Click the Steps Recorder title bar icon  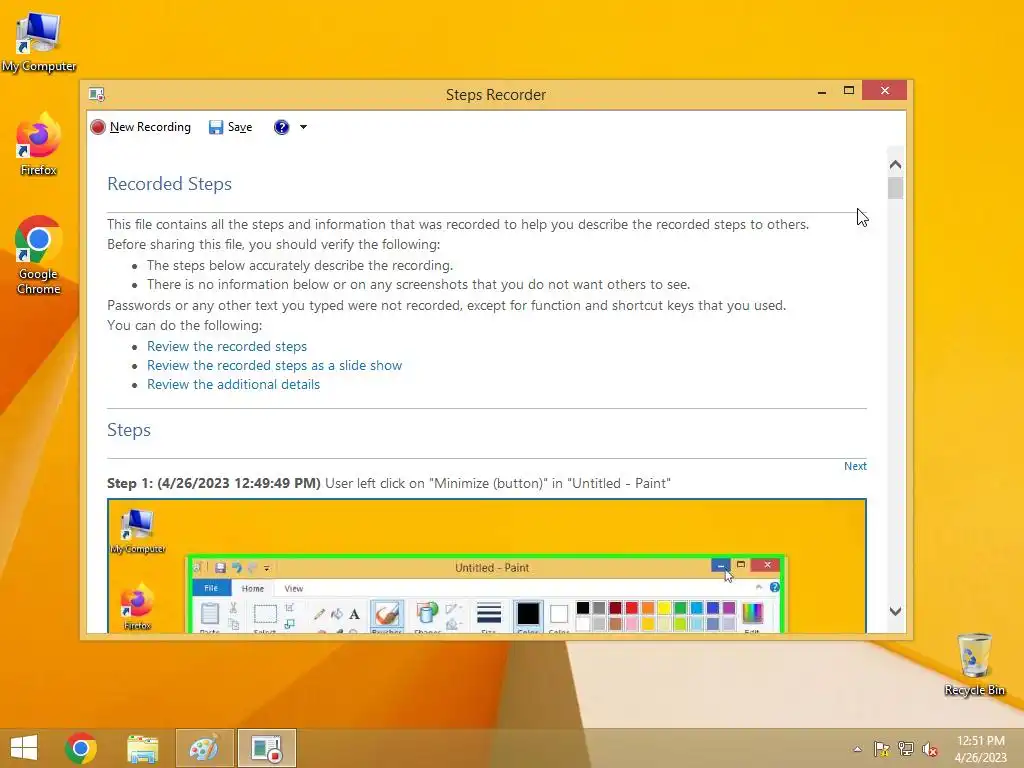[x=97, y=95]
